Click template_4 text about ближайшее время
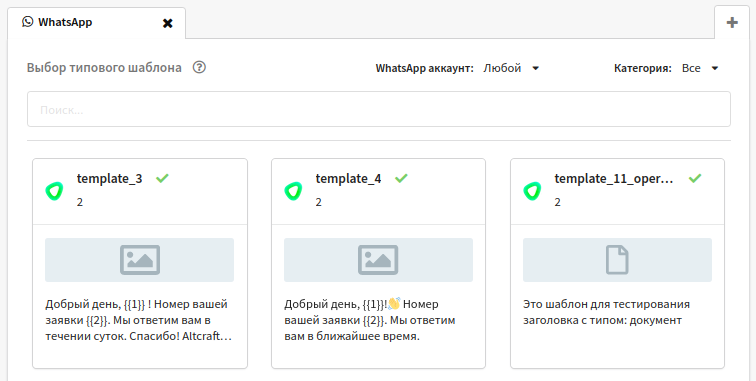The height and width of the screenshot is (381, 756). (370, 320)
